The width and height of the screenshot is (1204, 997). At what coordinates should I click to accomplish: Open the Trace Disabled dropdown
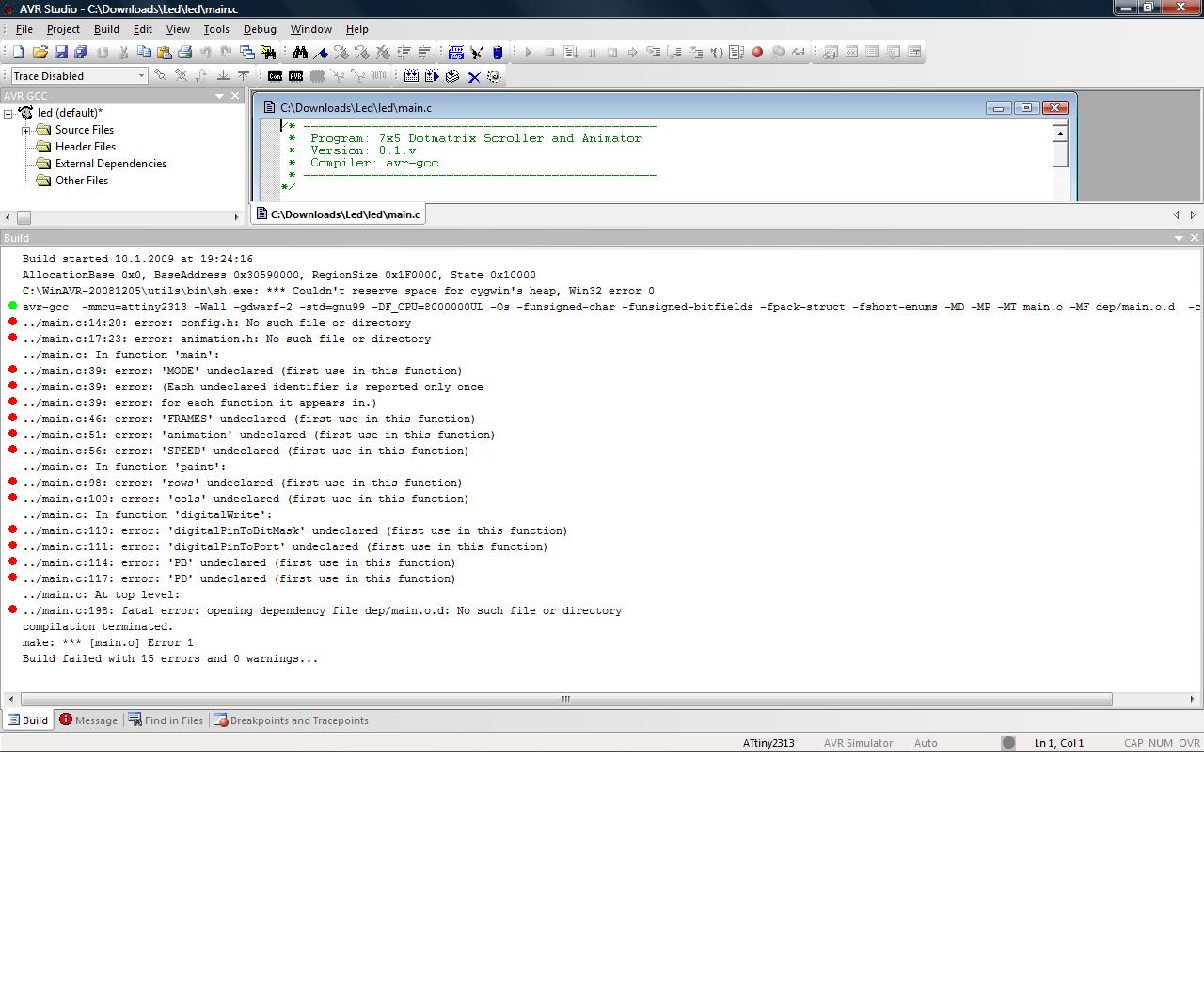pyautogui.click(x=141, y=76)
